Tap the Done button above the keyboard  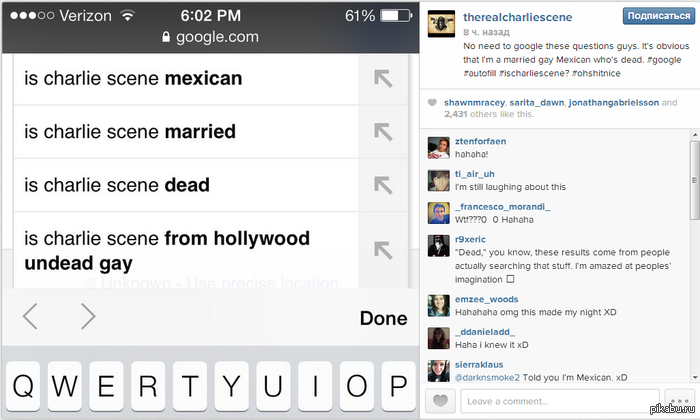click(x=383, y=318)
